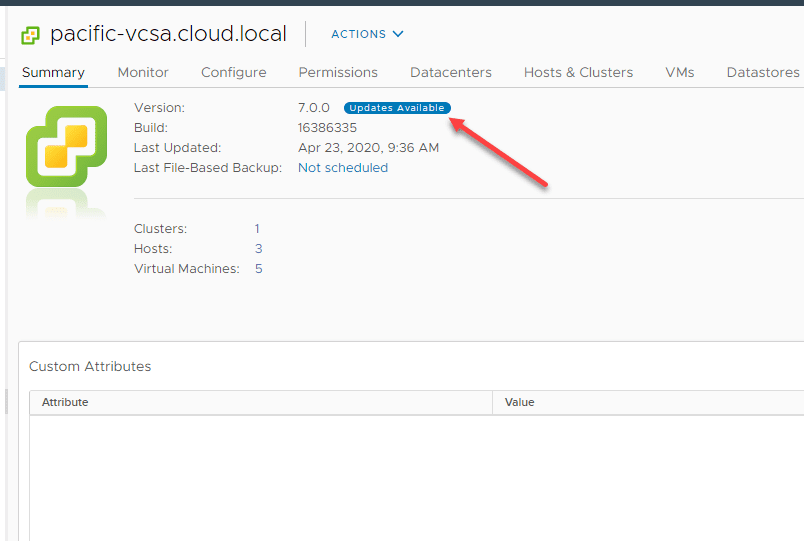
Task: Go to the Configure tab
Action: pos(233,72)
